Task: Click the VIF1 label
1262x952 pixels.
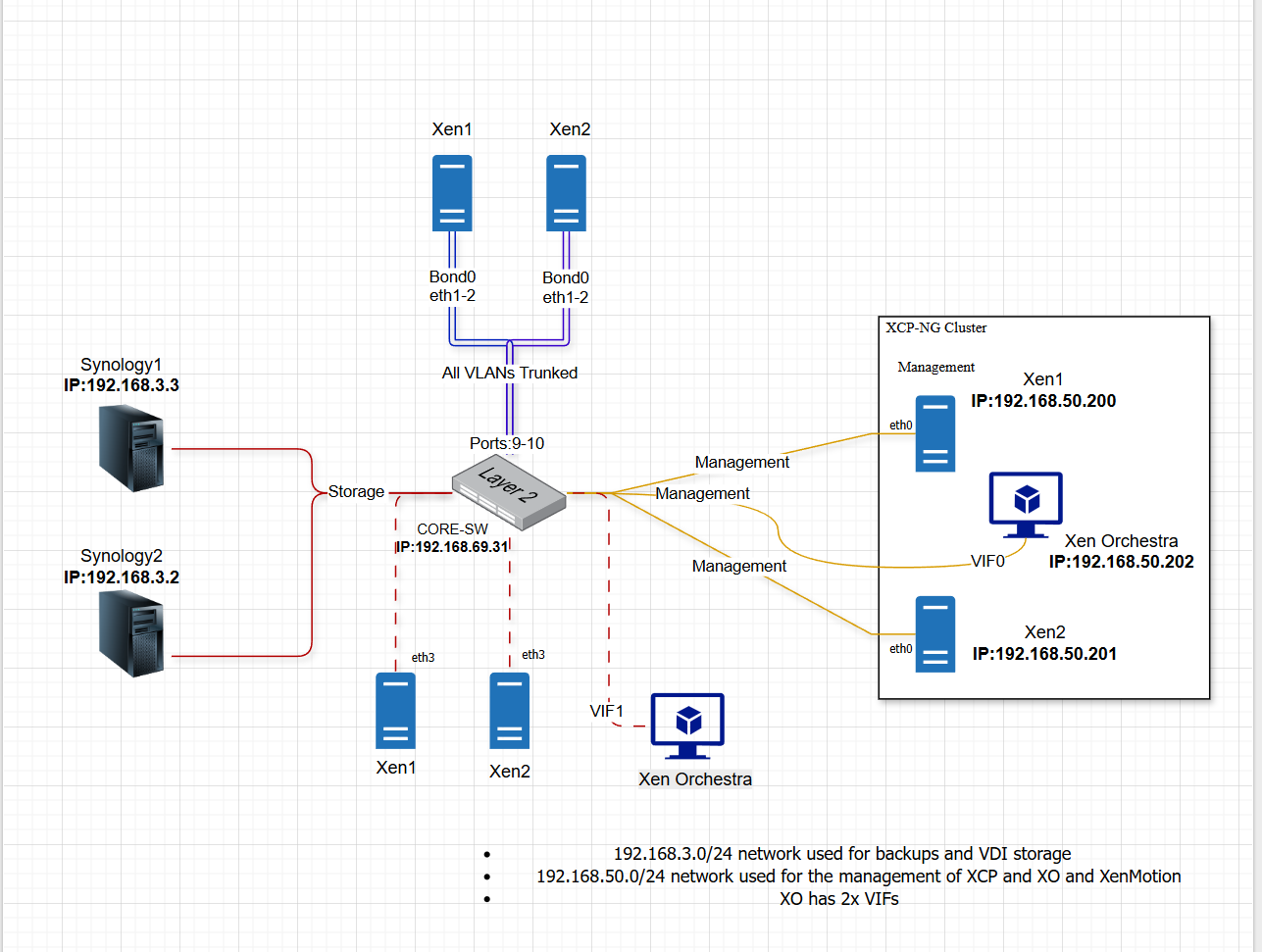Action: (607, 711)
